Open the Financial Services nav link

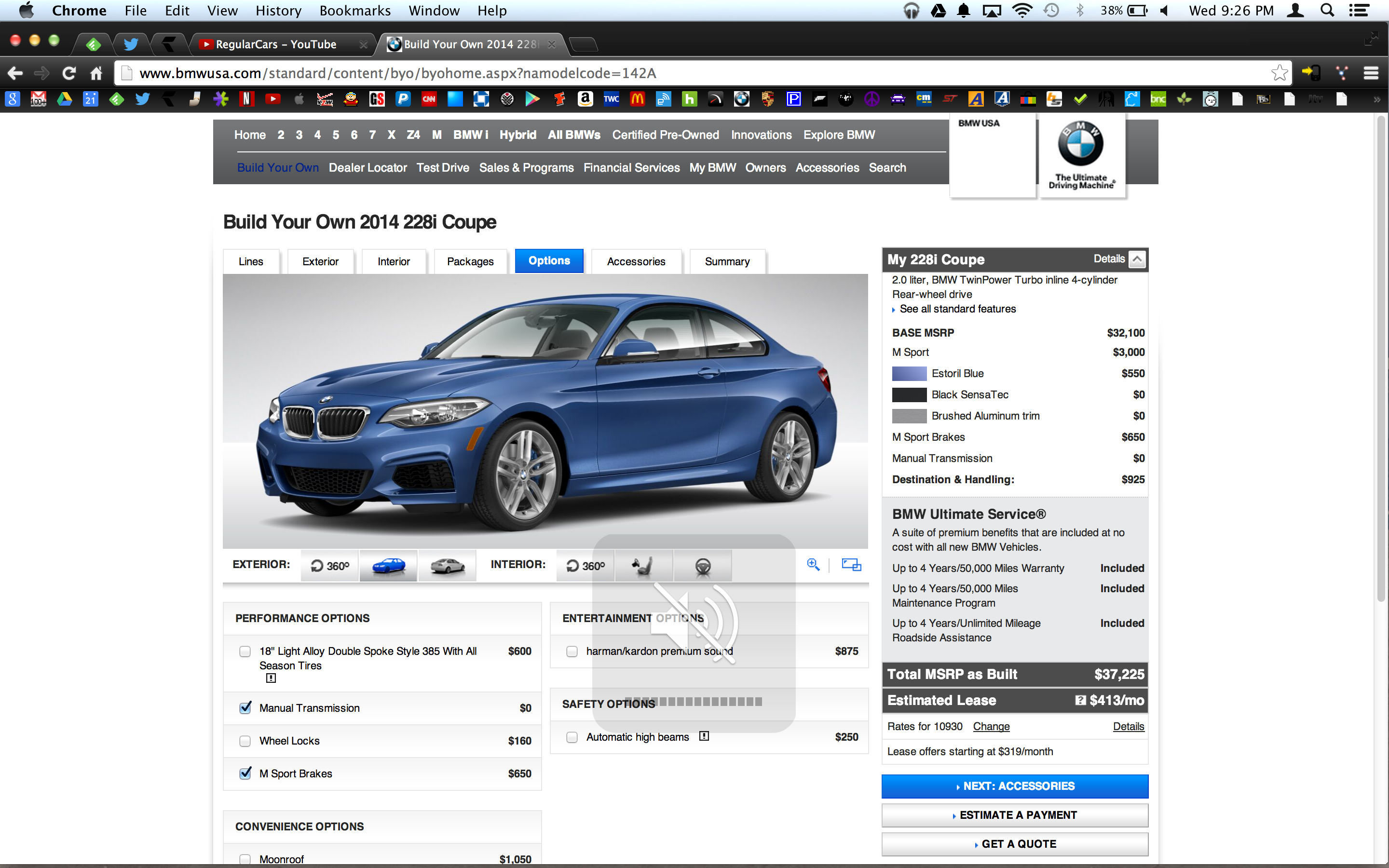631,168
